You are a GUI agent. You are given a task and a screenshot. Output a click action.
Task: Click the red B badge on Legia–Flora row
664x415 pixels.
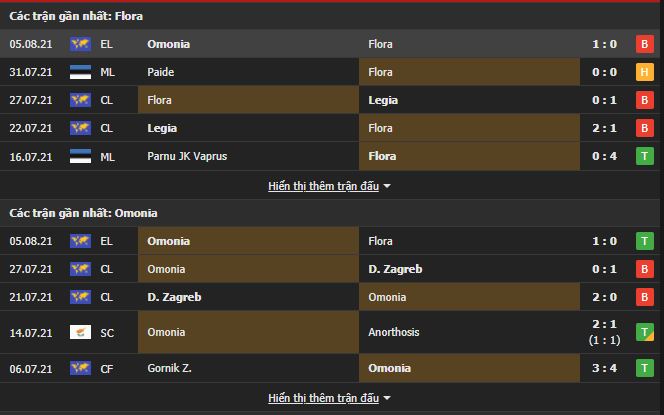(645, 128)
